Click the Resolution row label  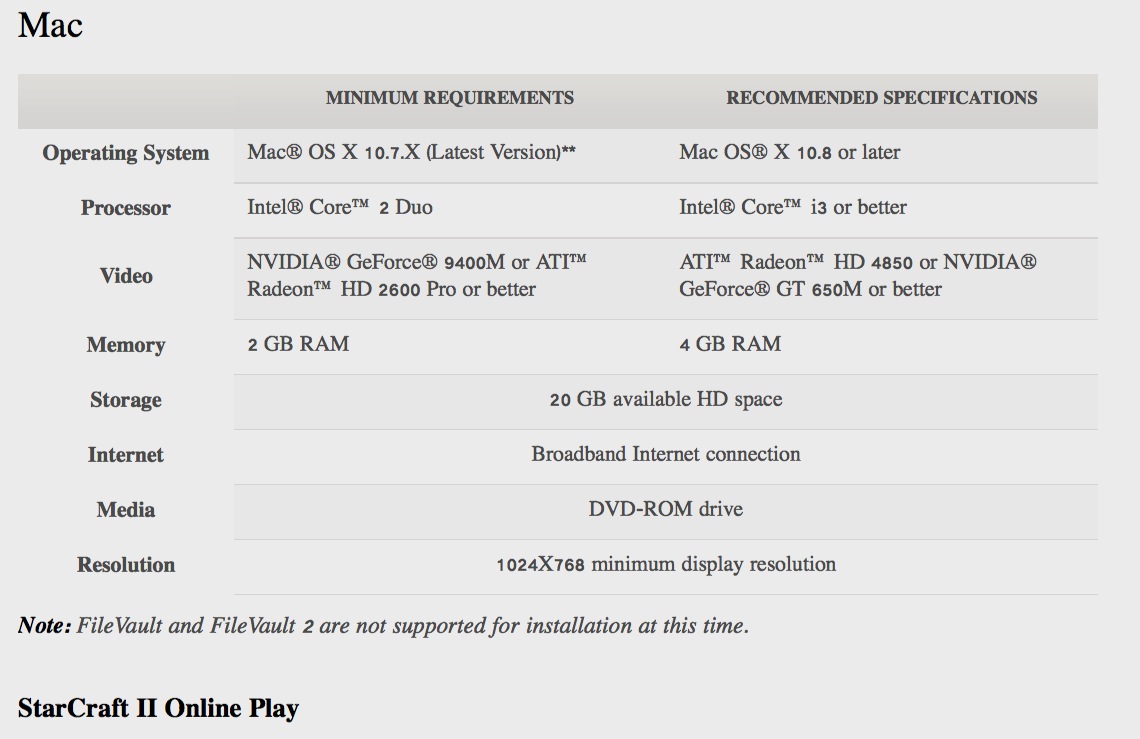pyautogui.click(x=126, y=565)
